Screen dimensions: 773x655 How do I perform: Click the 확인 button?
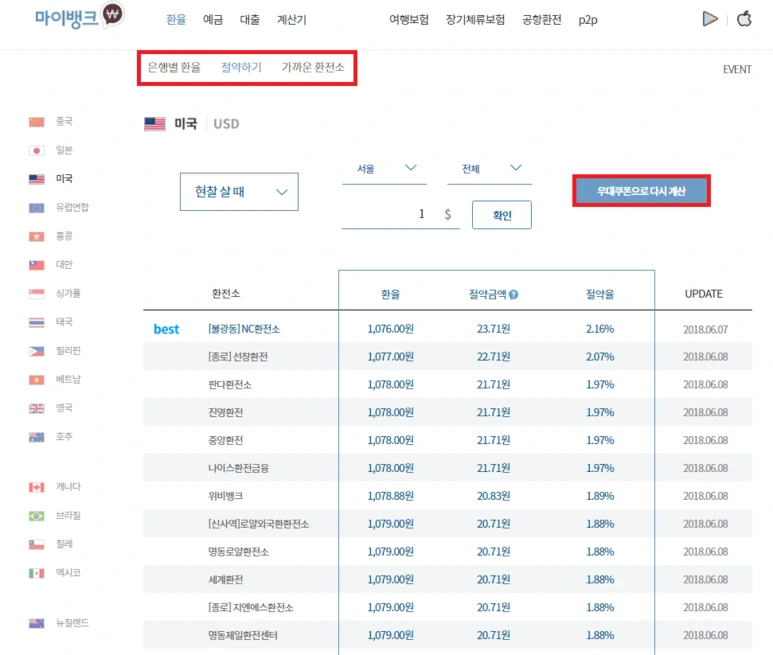502,215
